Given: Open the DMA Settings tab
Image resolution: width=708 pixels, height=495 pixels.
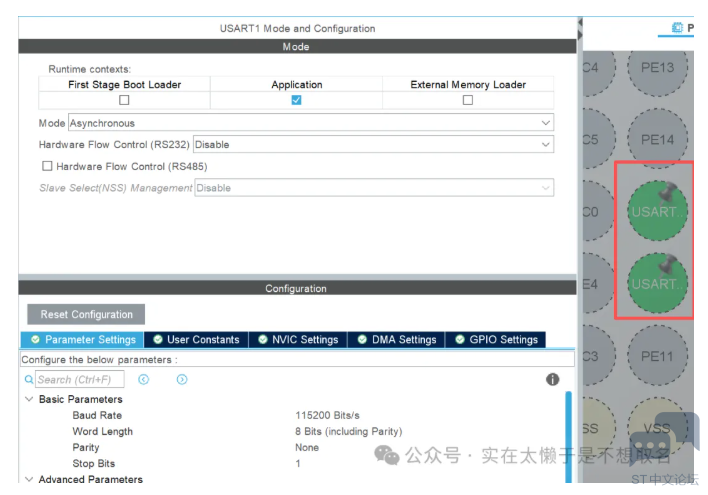Looking at the screenshot, I should (397, 340).
